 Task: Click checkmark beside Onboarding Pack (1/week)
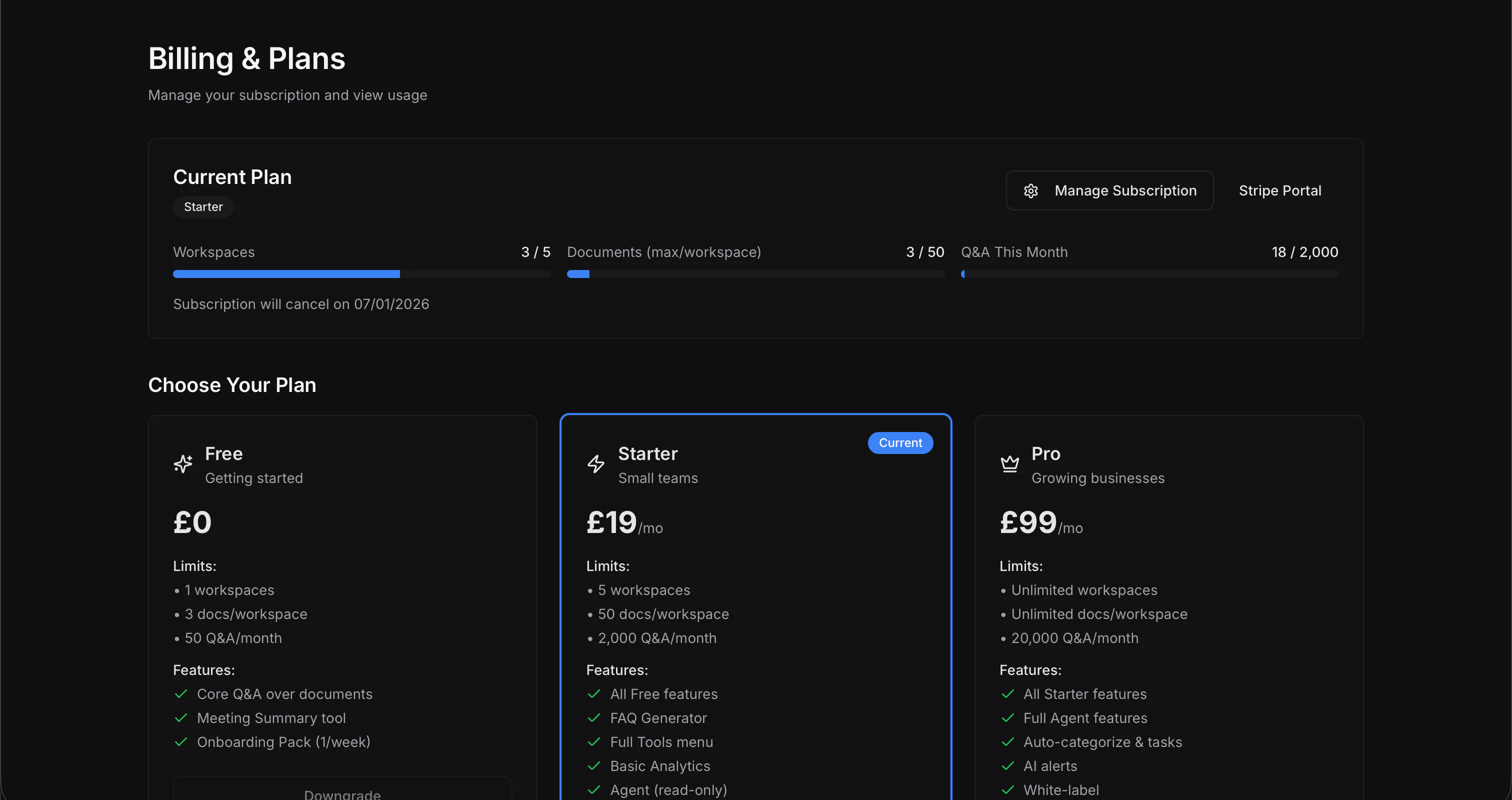(x=181, y=742)
